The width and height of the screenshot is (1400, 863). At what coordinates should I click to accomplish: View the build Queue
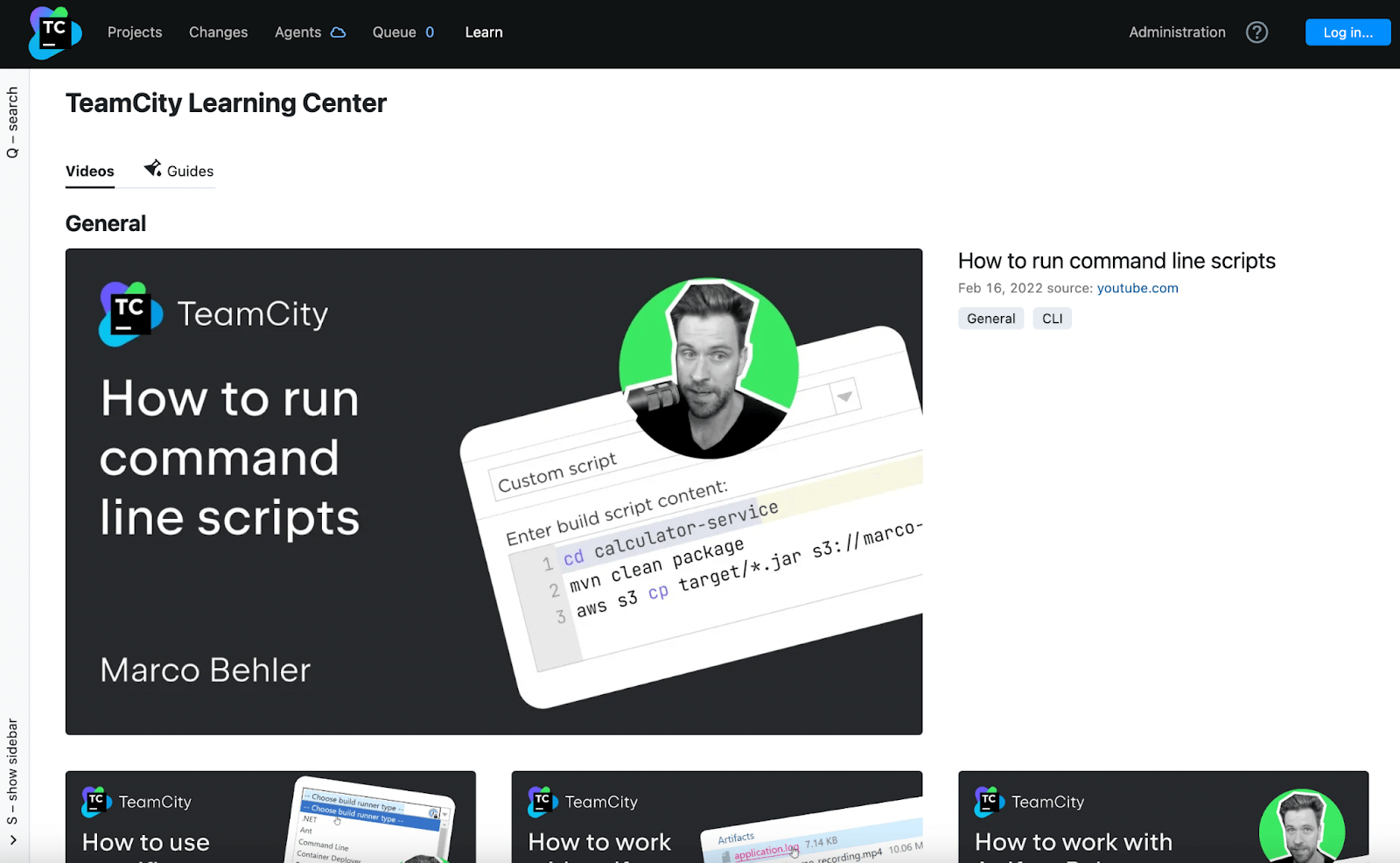tap(395, 32)
